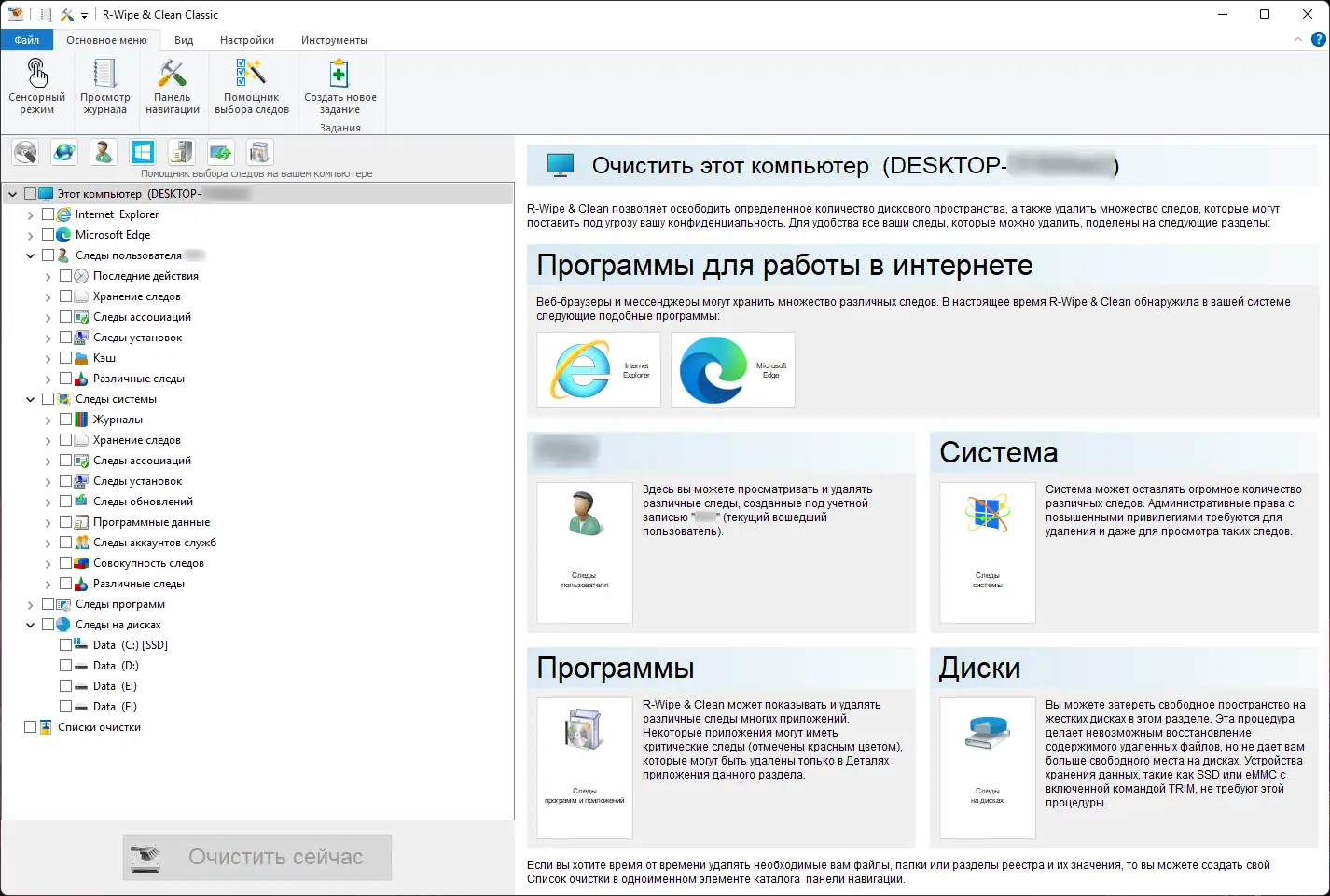Check the Internet Explorer checkbox in the tree
This screenshot has width=1330, height=896.
[x=48, y=214]
